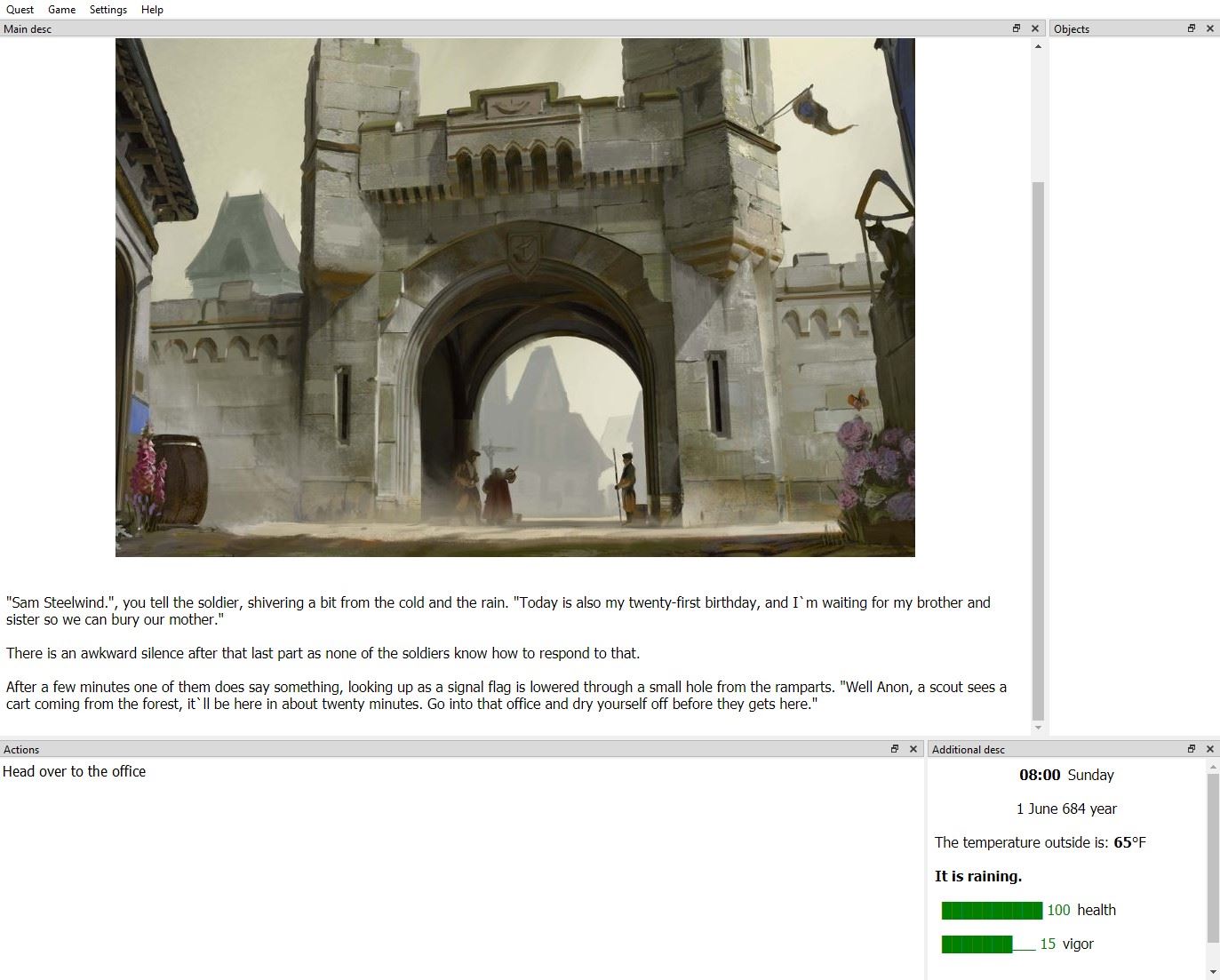Click Main desc scrollbar down arrow
1220x980 pixels.
[x=1038, y=728]
